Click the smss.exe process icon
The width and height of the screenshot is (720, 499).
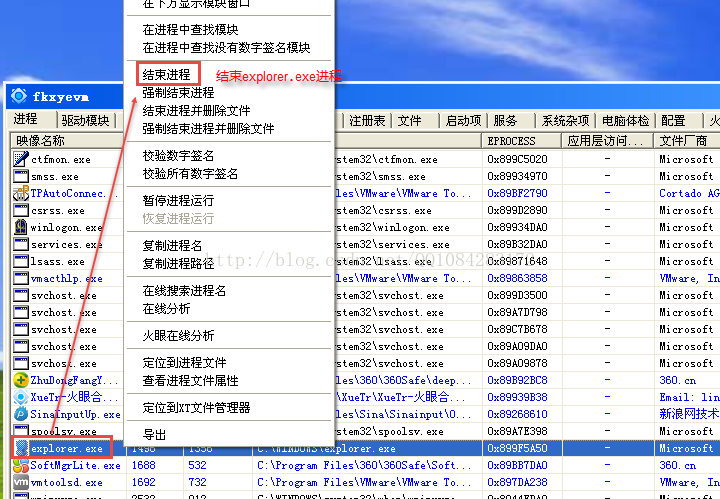(21, 176)
